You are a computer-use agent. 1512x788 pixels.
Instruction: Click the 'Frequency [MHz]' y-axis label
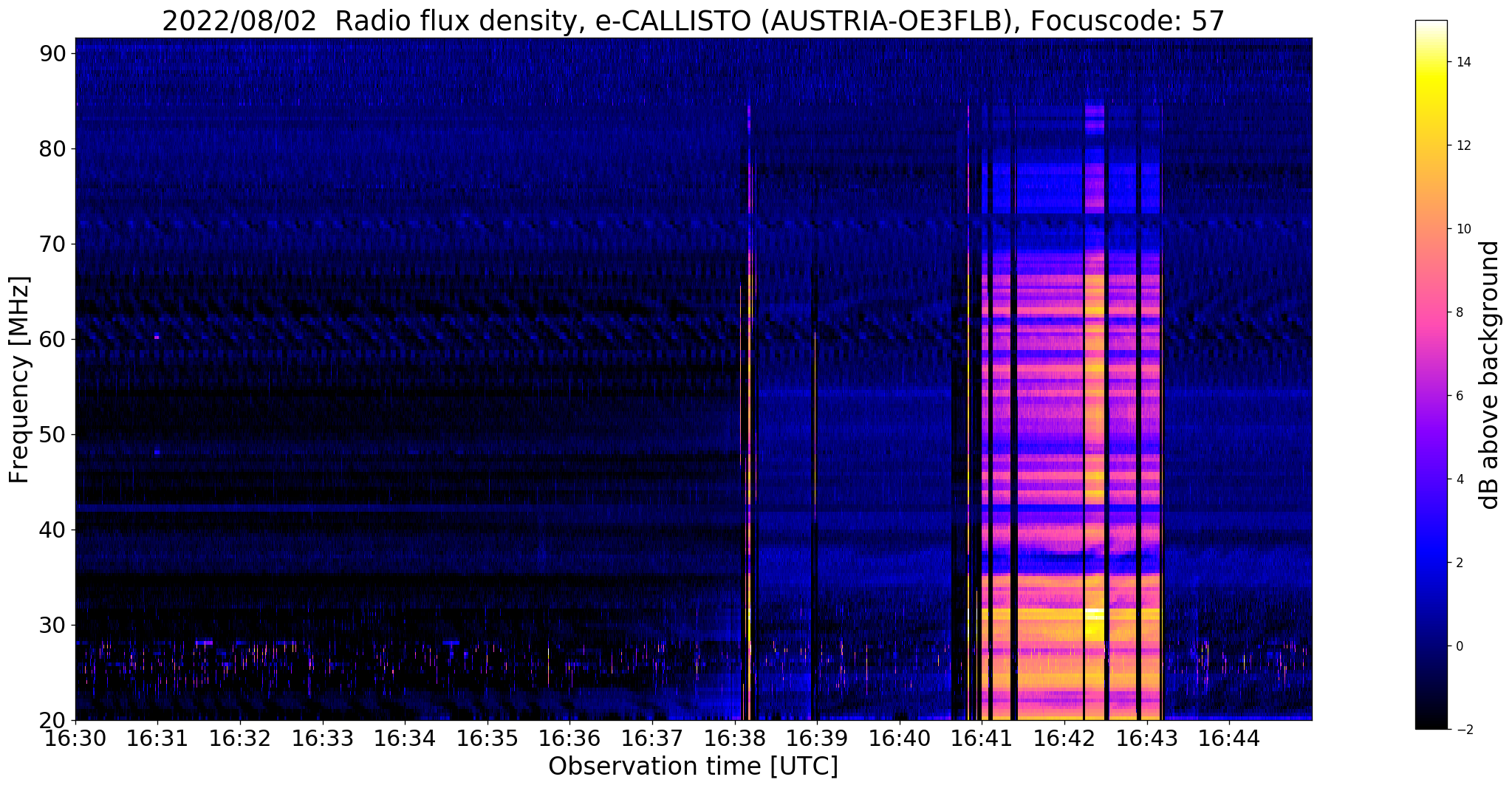pyautogui.click(x=19, y=380)
